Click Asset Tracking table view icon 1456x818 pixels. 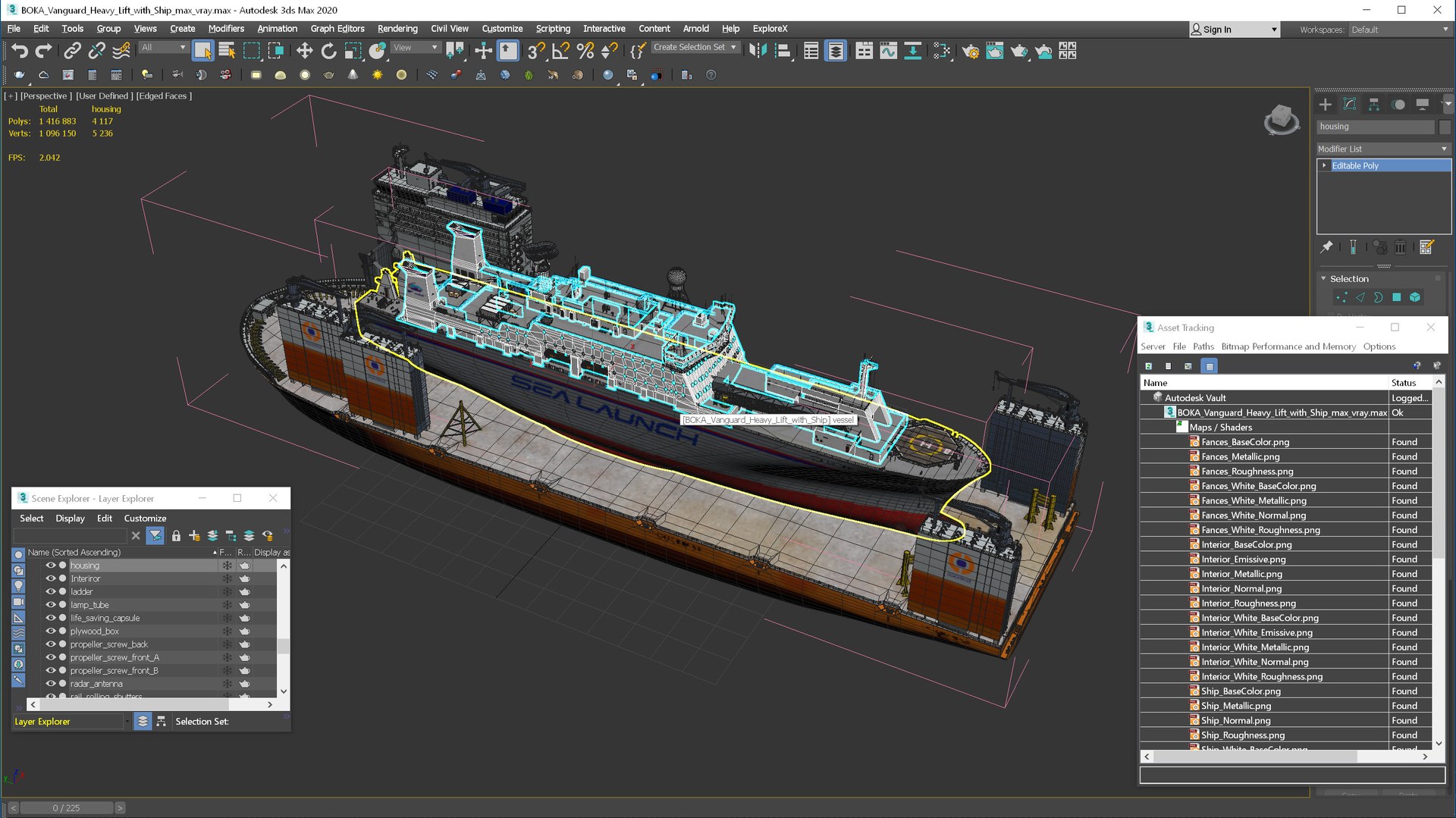click(x=1209, y=366)
